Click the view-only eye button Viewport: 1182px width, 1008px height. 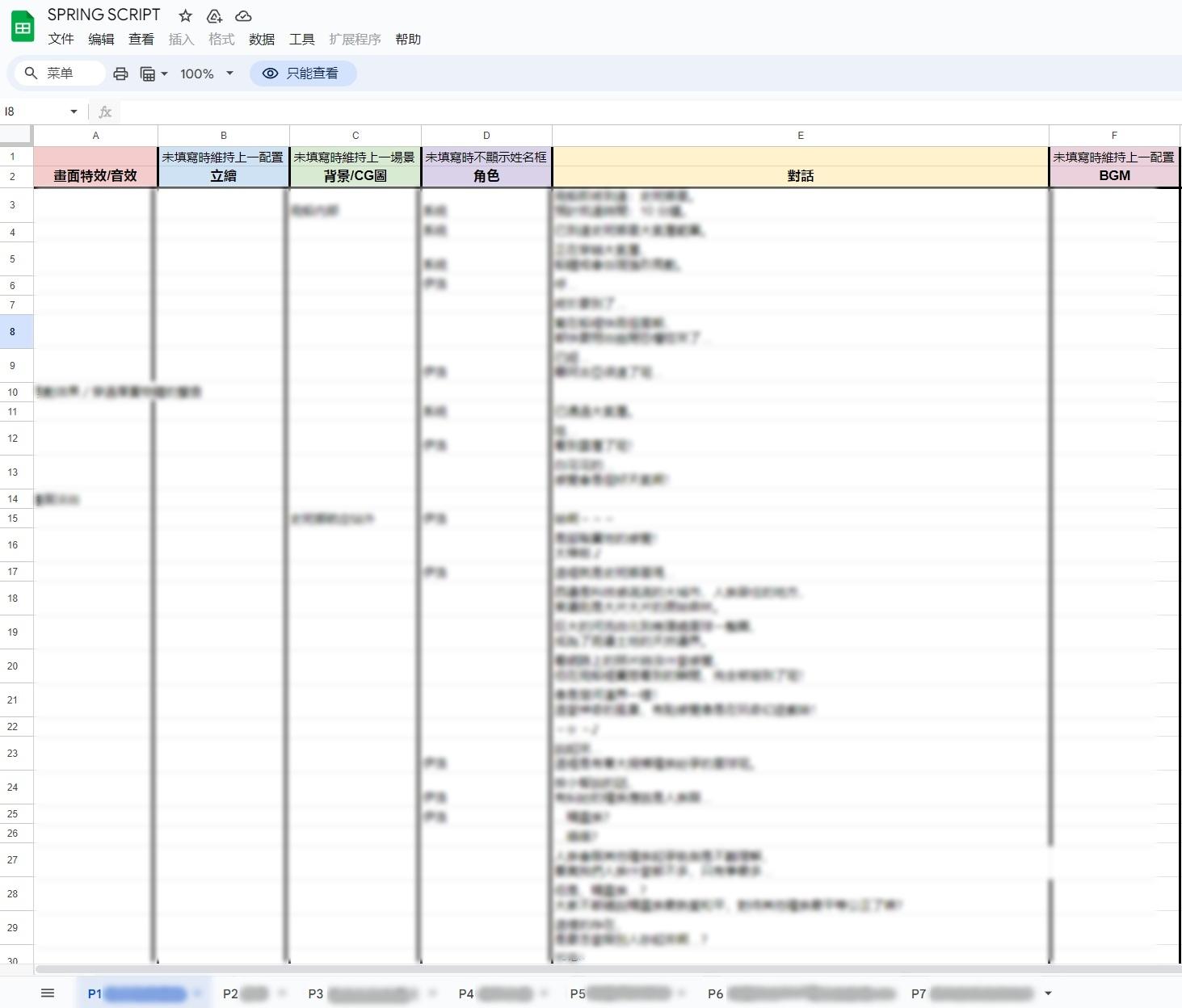(303, 73)
